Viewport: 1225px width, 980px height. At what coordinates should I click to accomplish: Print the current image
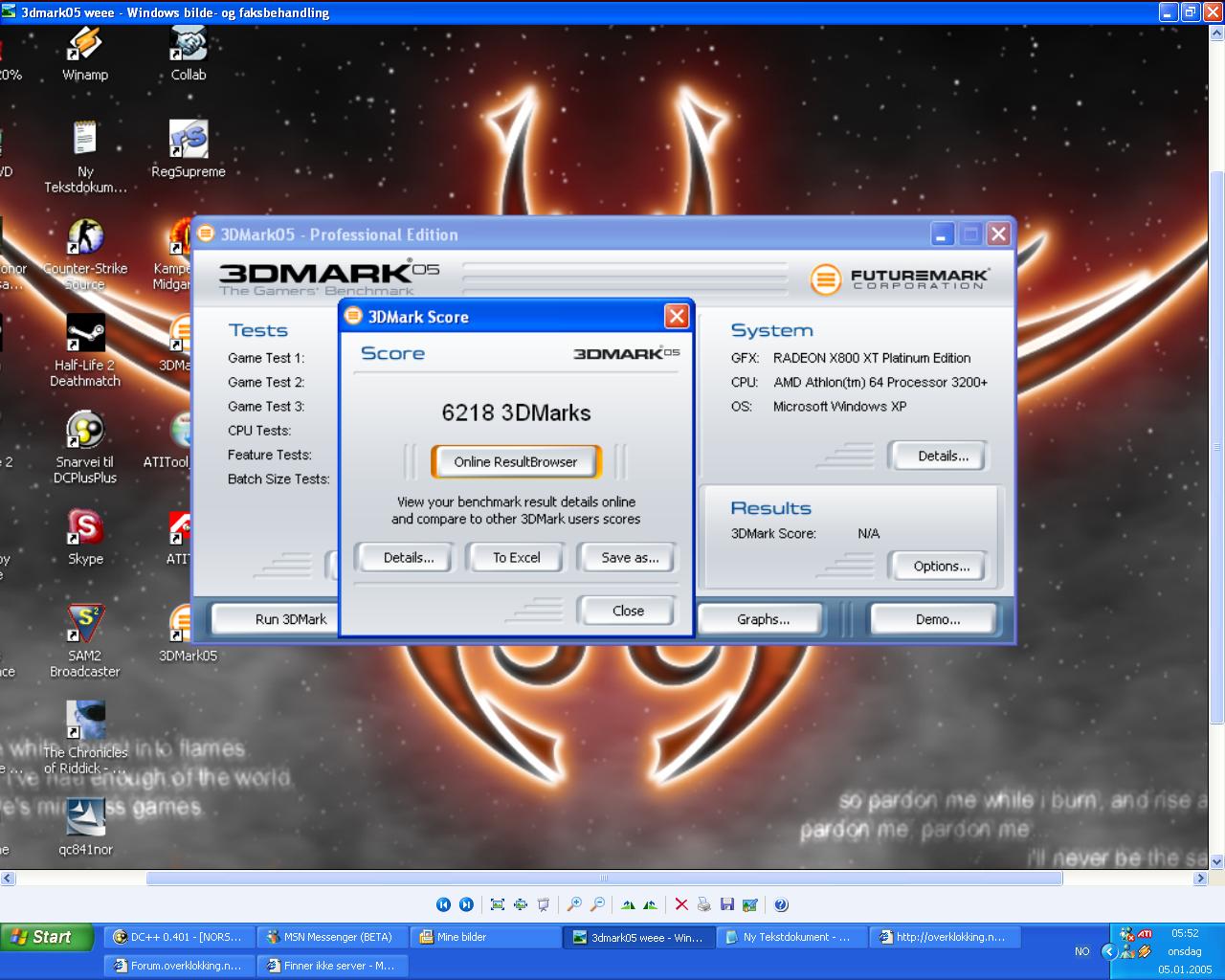tap(704, 904)
